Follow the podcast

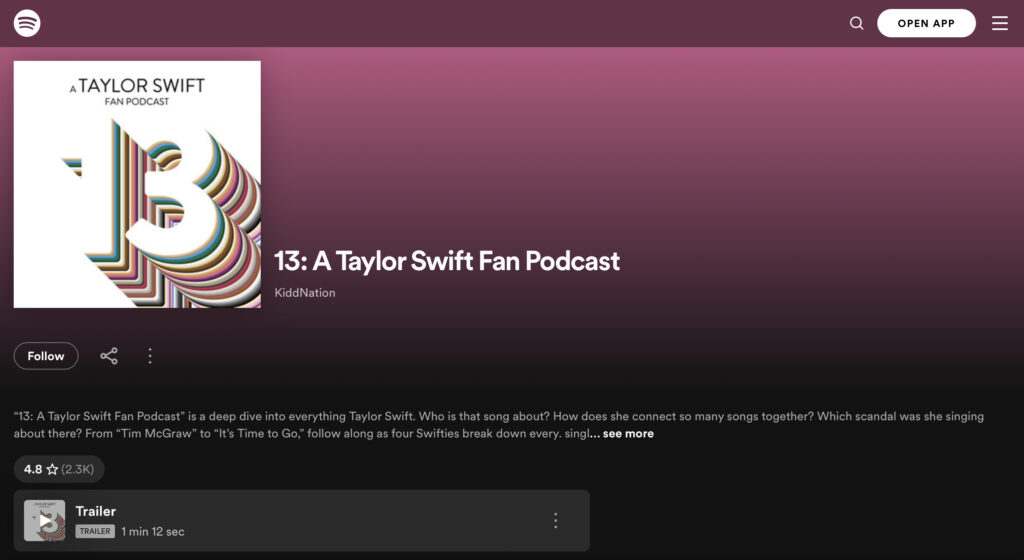tap(46, 356)
